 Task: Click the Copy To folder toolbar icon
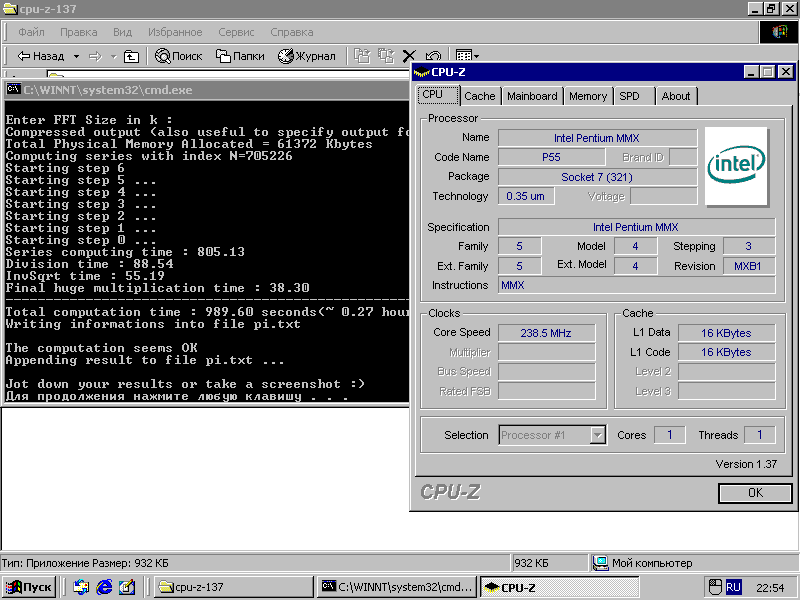coord(386,56)
